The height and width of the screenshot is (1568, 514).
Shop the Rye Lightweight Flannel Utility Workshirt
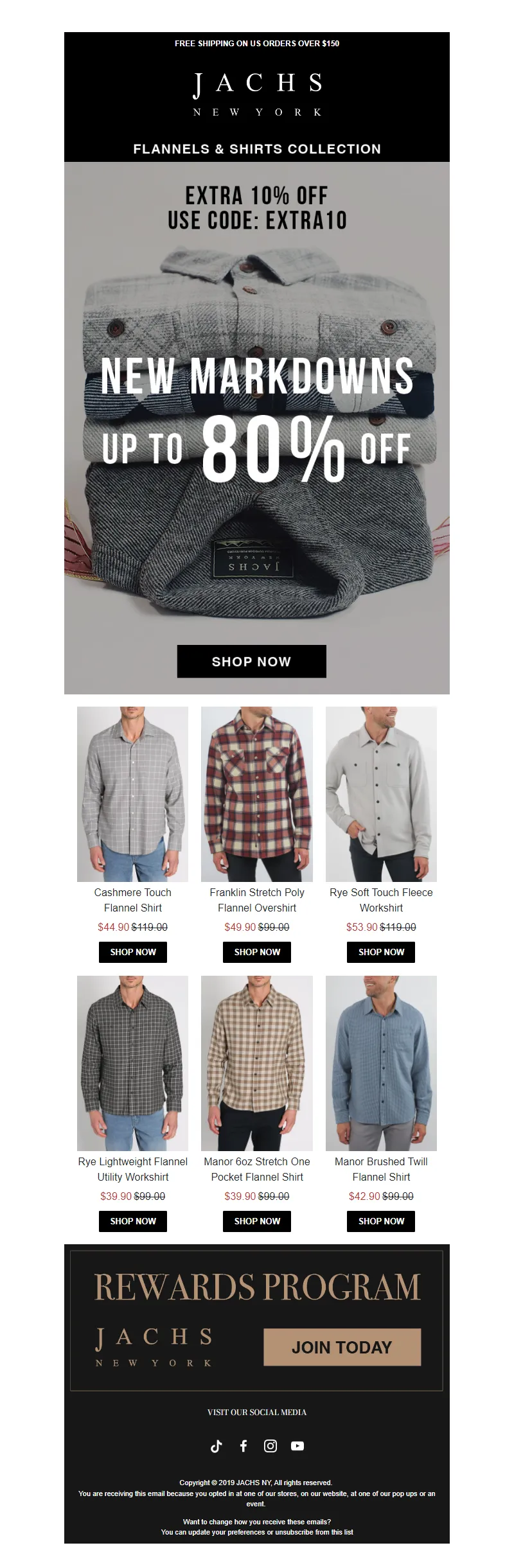click(133, 1221)
